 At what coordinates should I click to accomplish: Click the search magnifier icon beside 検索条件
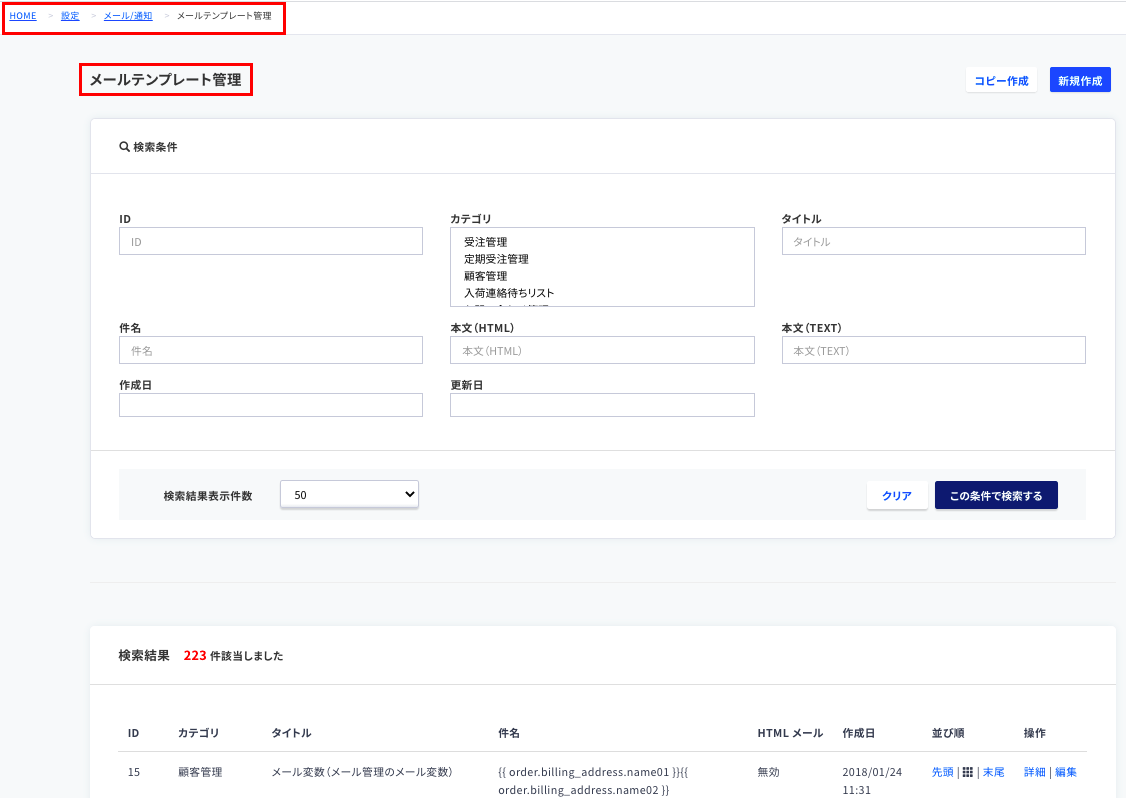click(x=124, y=147)
